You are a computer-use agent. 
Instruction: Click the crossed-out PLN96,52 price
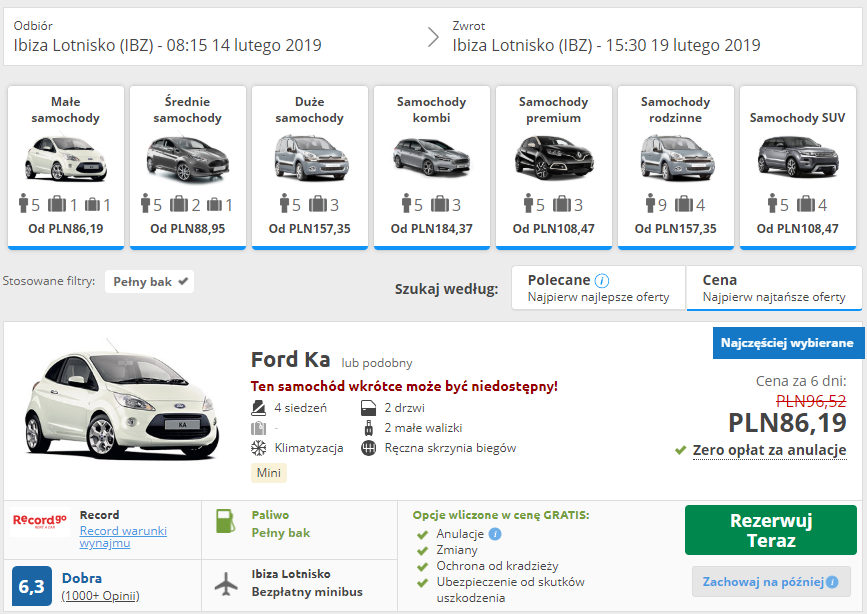pos(811,401)
